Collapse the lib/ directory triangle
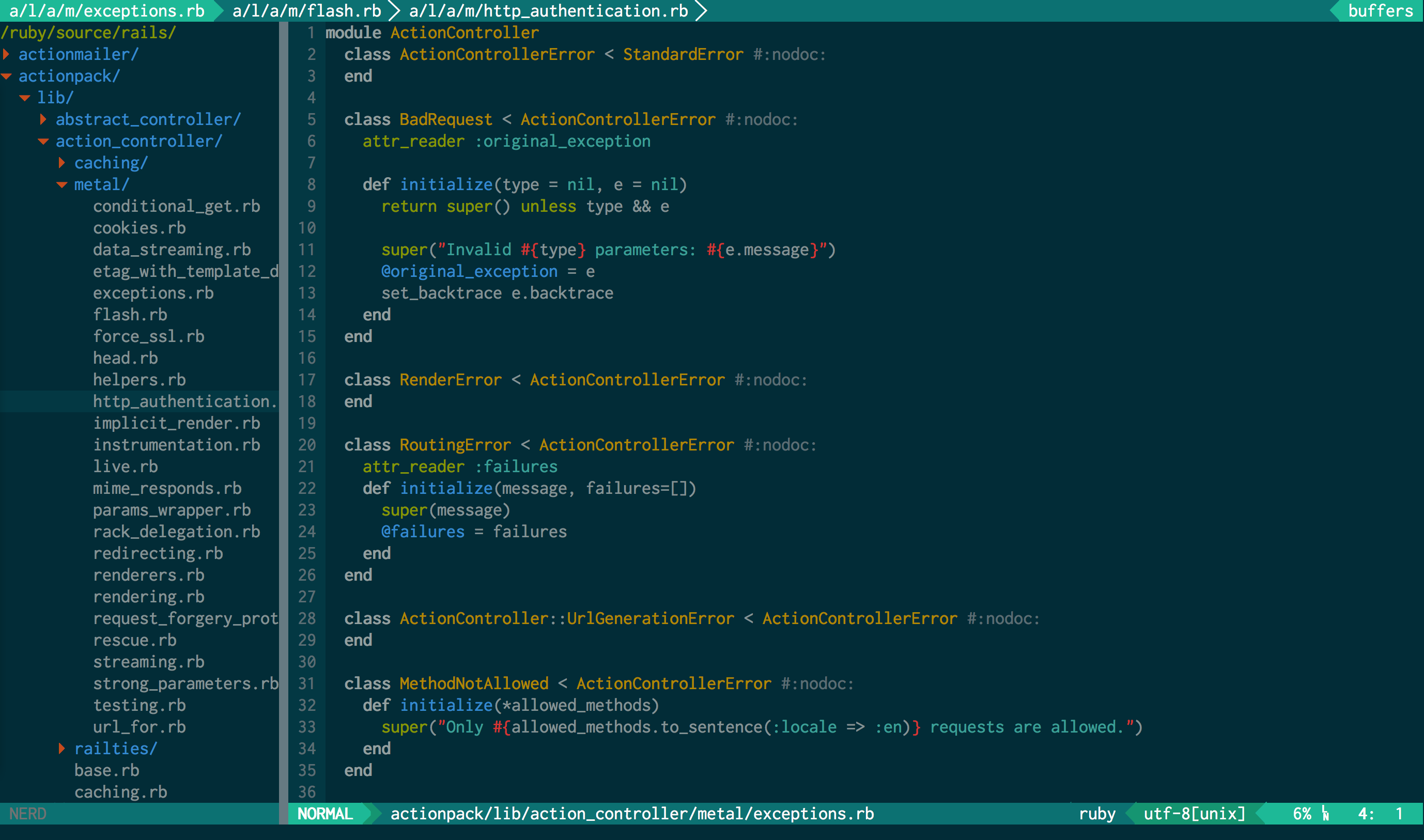This screenshot has width=1424, height=840. point(24,98)
